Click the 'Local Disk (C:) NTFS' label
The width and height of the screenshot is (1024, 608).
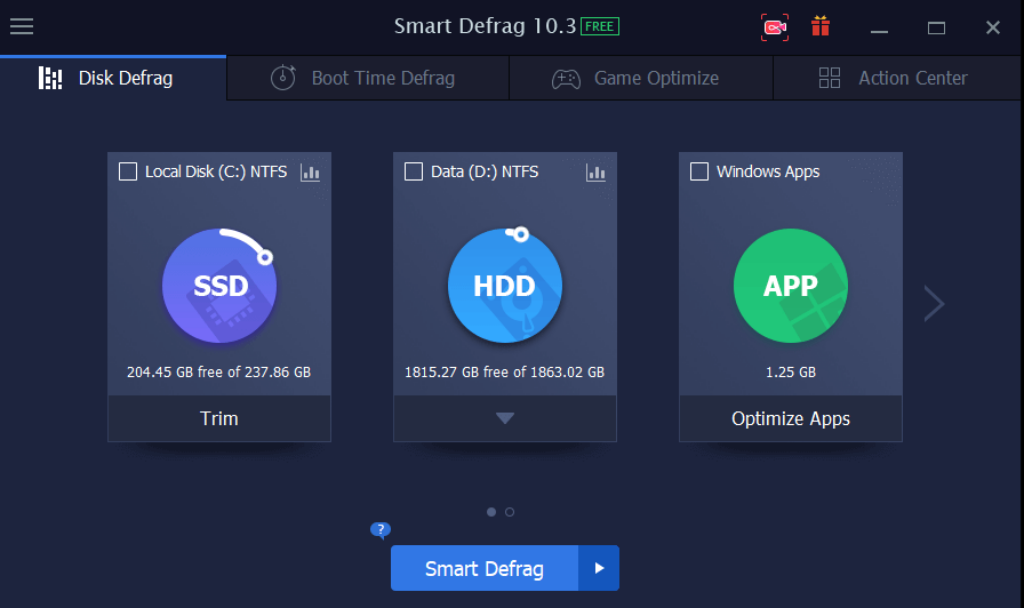point(216,172)
